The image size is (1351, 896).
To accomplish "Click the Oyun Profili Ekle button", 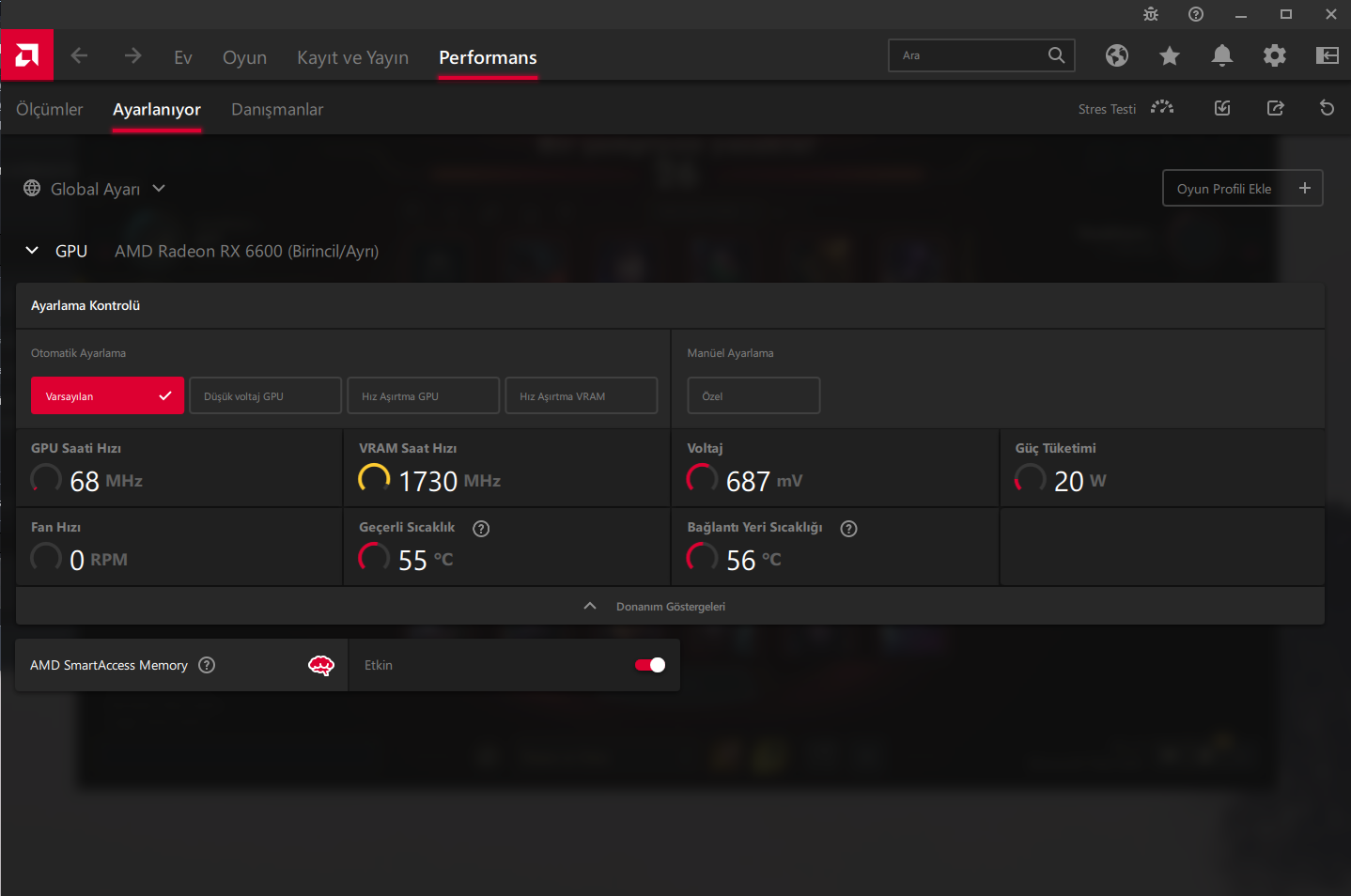I will [1243, 188].
